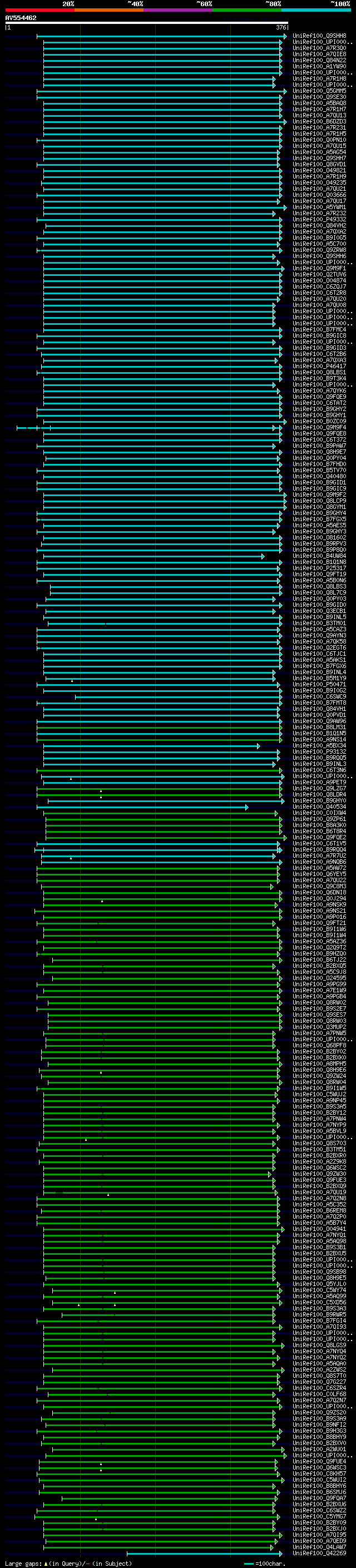Select the UniRef100_Q9C8M3 label
This screenshot has width=356, height=1568.
click(x=319, y=887)
